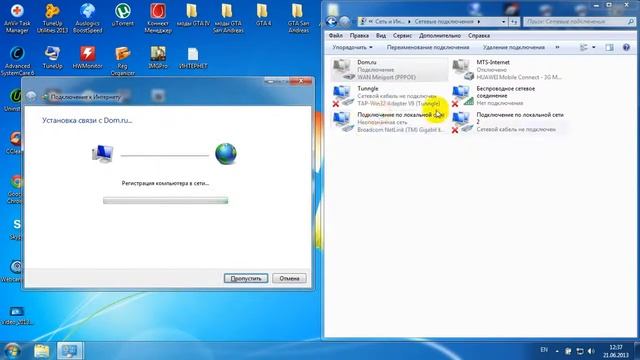Open the моды GTA San Andreas folder
This screenshot has width=640, height=360.
pyautogui.click(x=228, y=19)
